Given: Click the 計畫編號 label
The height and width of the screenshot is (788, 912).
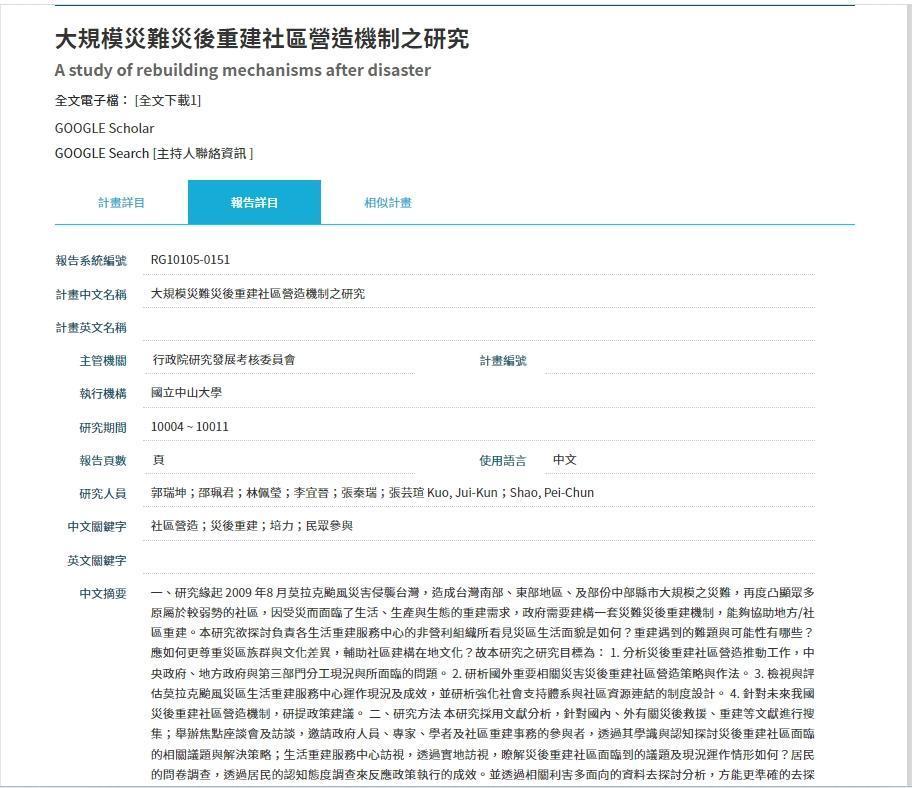Looking at the screenshot, I should [x=503, y=361].
